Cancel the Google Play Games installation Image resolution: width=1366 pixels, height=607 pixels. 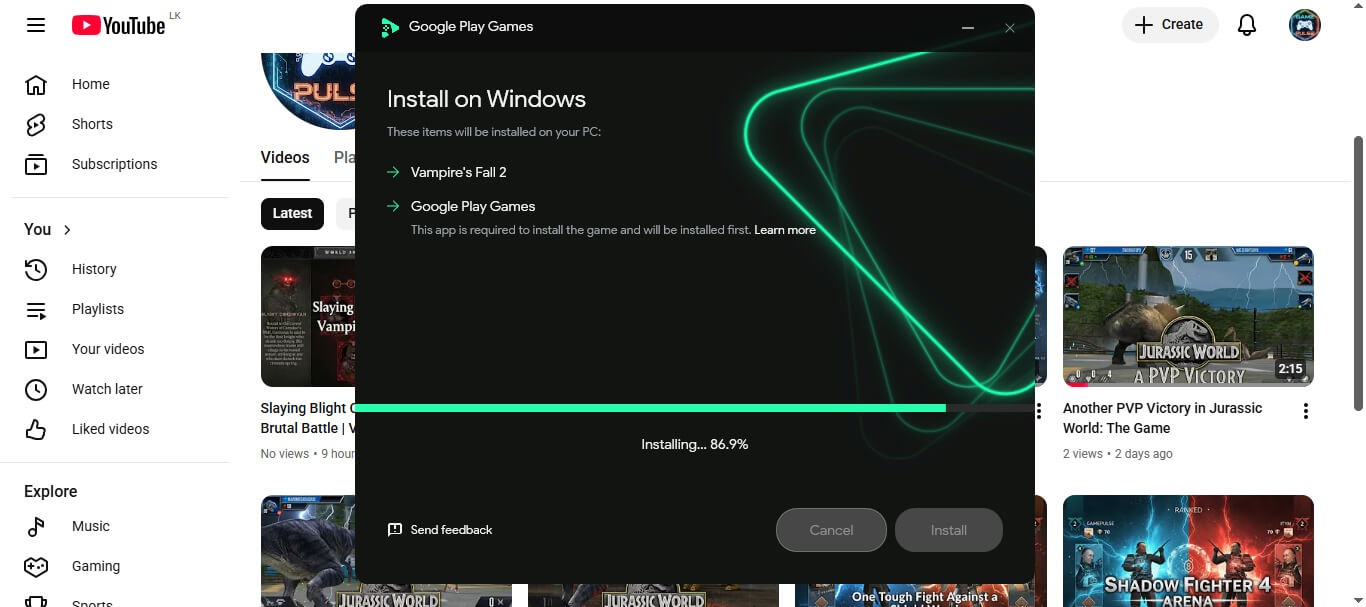coord(830,530)
